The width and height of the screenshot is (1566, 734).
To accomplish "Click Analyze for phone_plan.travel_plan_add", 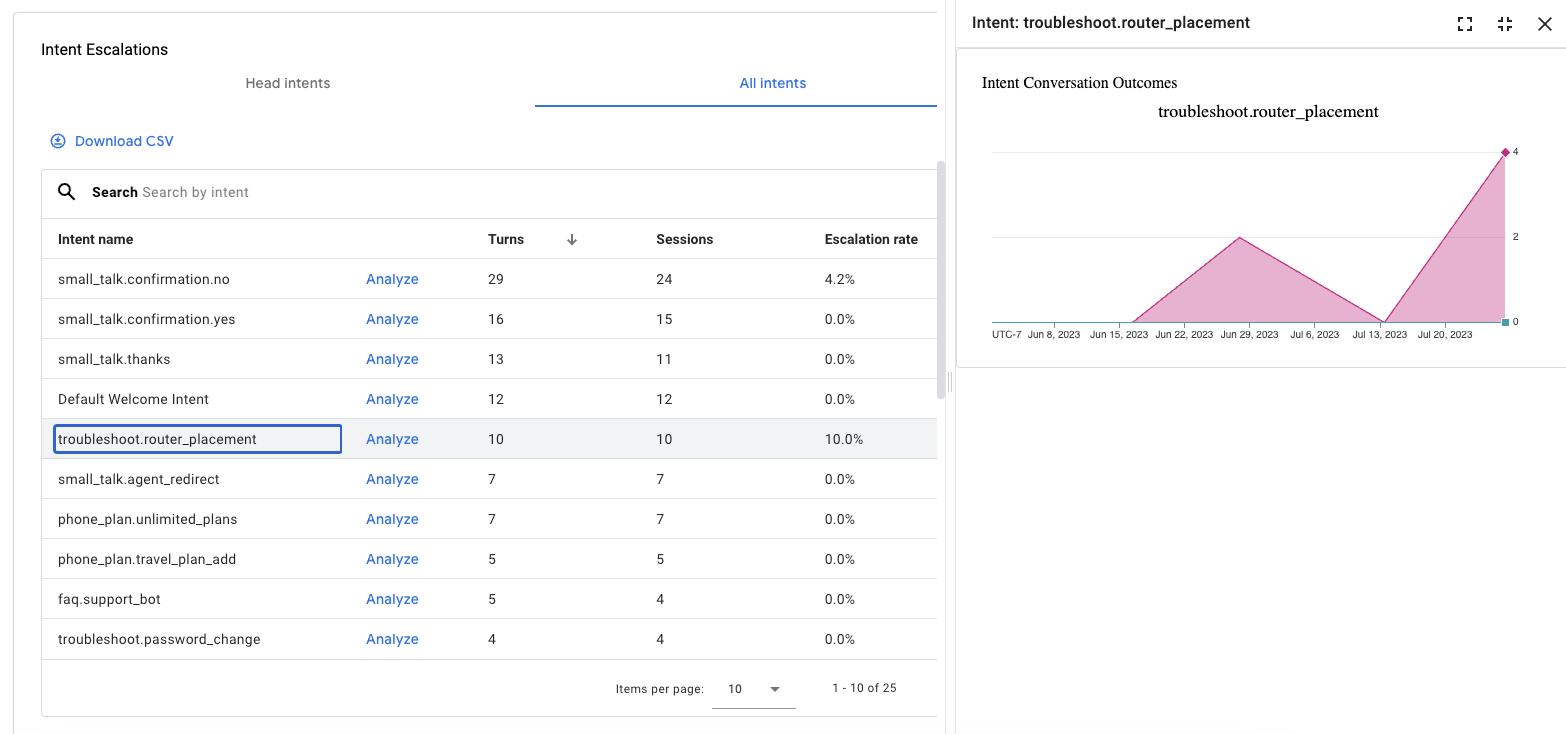I will point(391,559).
